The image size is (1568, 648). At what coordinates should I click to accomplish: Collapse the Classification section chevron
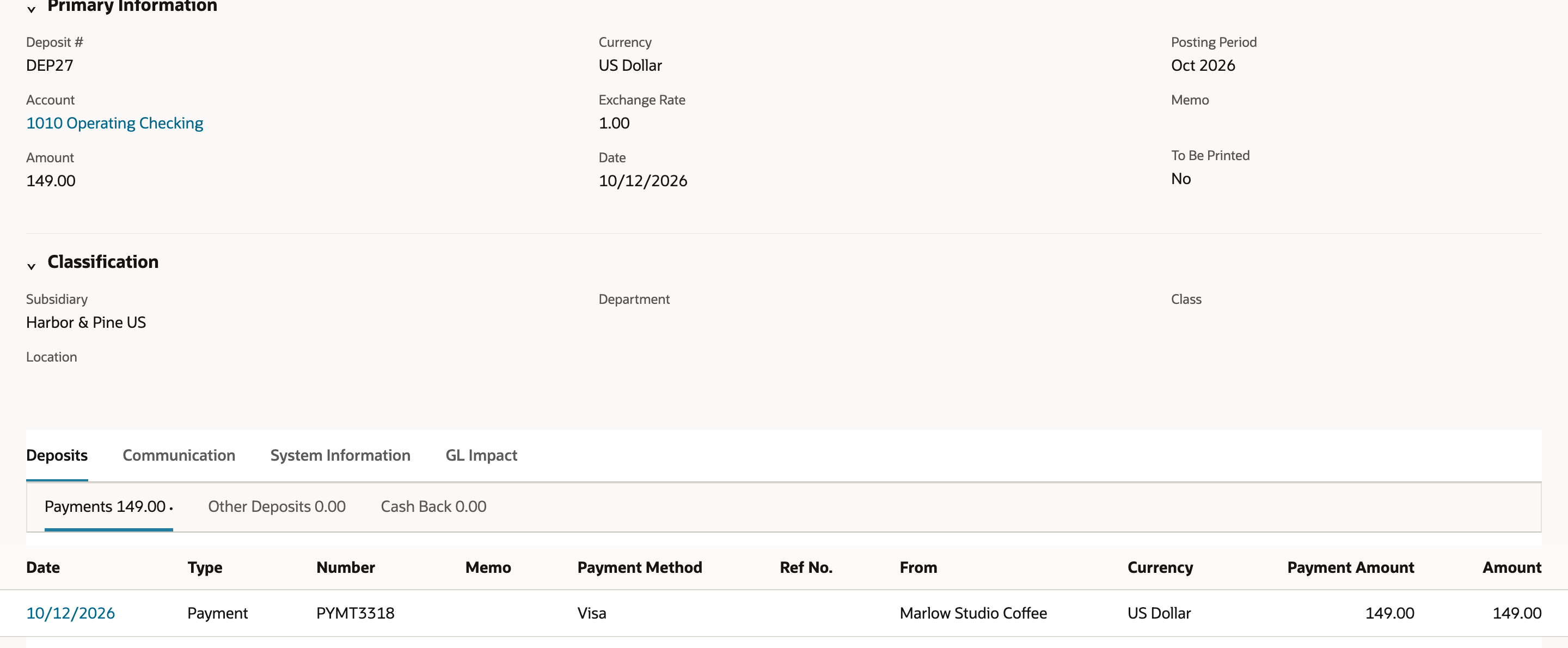[x=31, y=266]
